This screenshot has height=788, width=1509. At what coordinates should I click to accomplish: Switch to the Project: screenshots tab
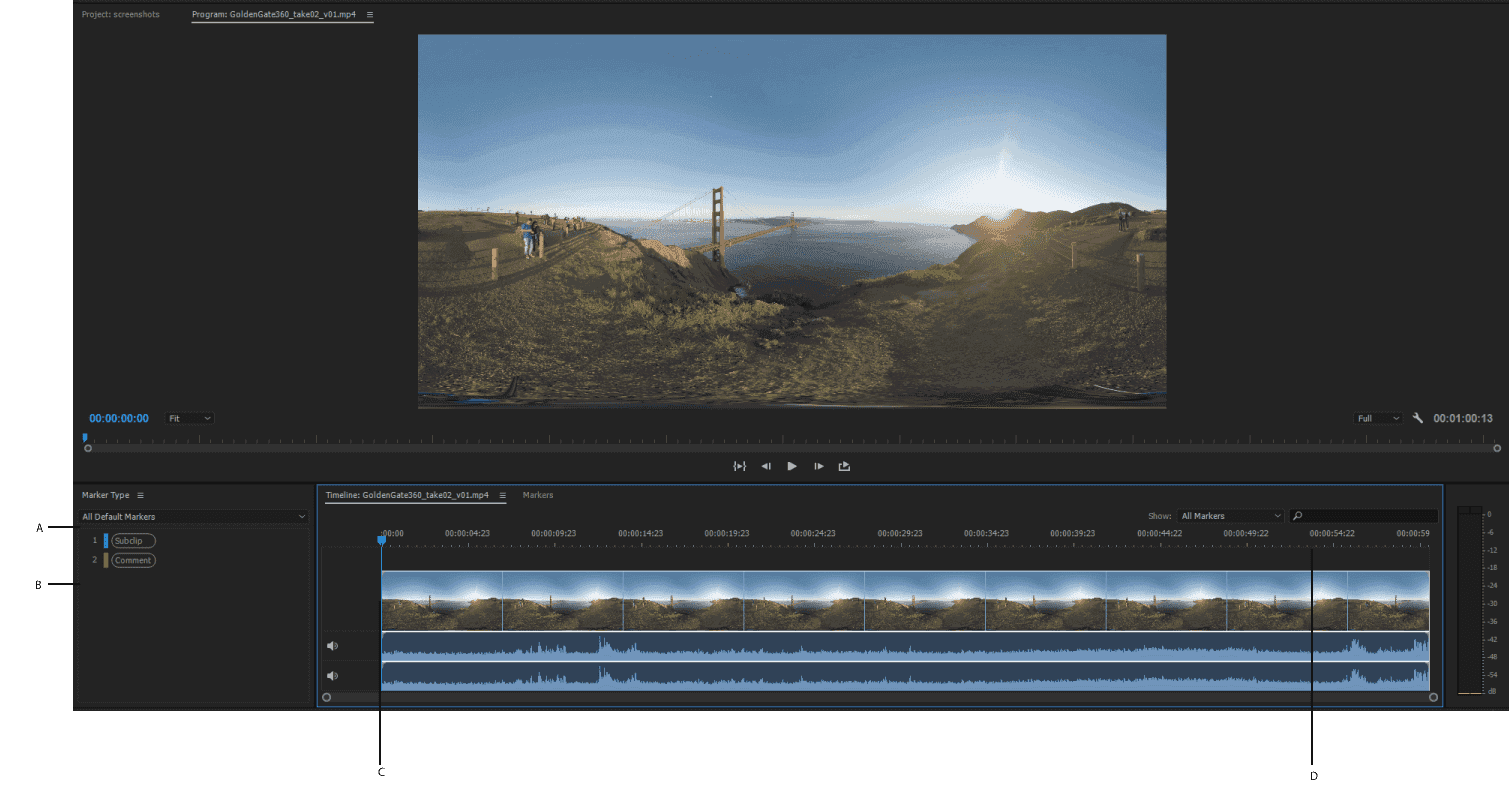121,15
